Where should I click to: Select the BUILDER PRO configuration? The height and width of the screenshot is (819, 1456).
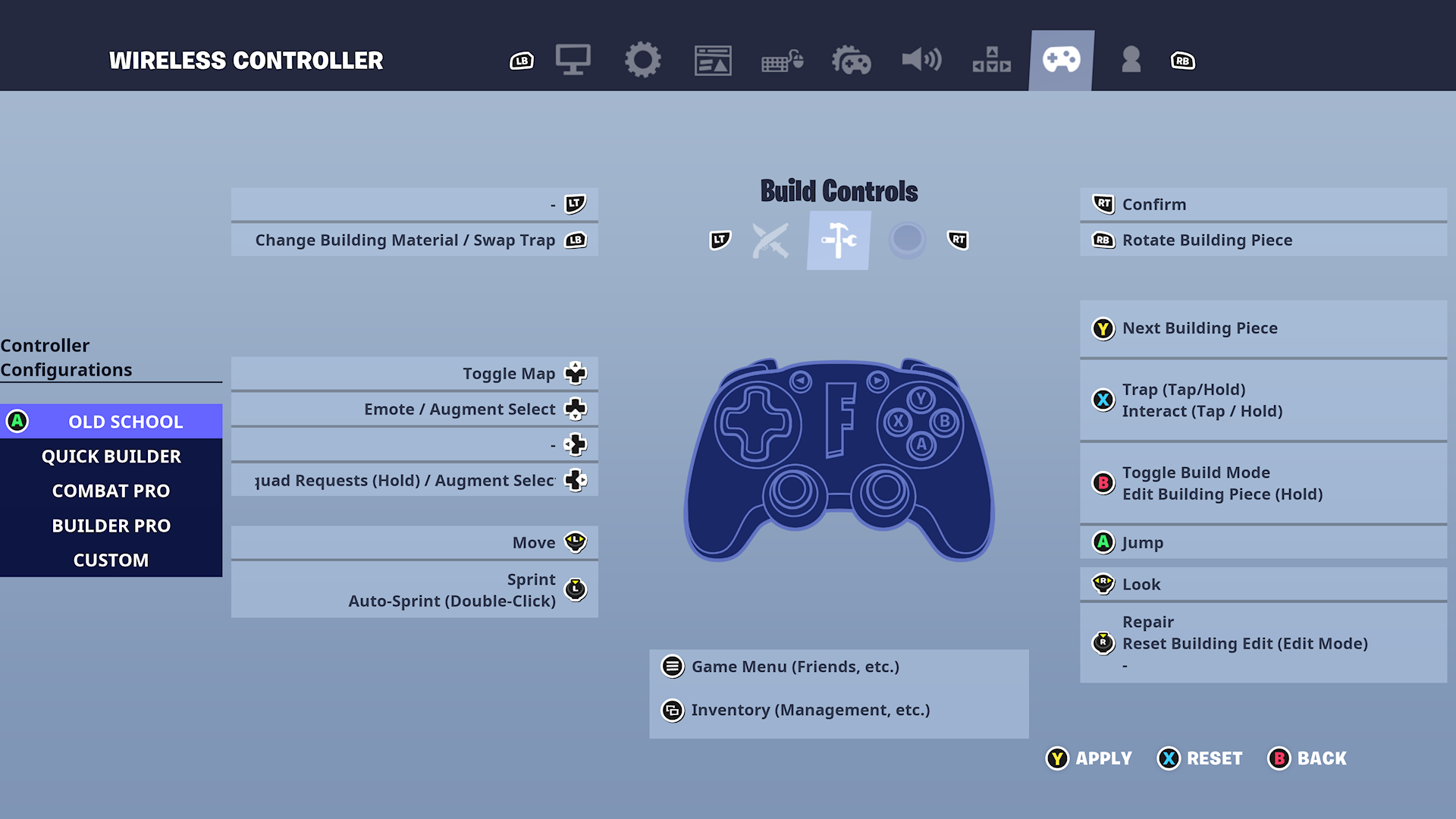[x=110, y=524]
